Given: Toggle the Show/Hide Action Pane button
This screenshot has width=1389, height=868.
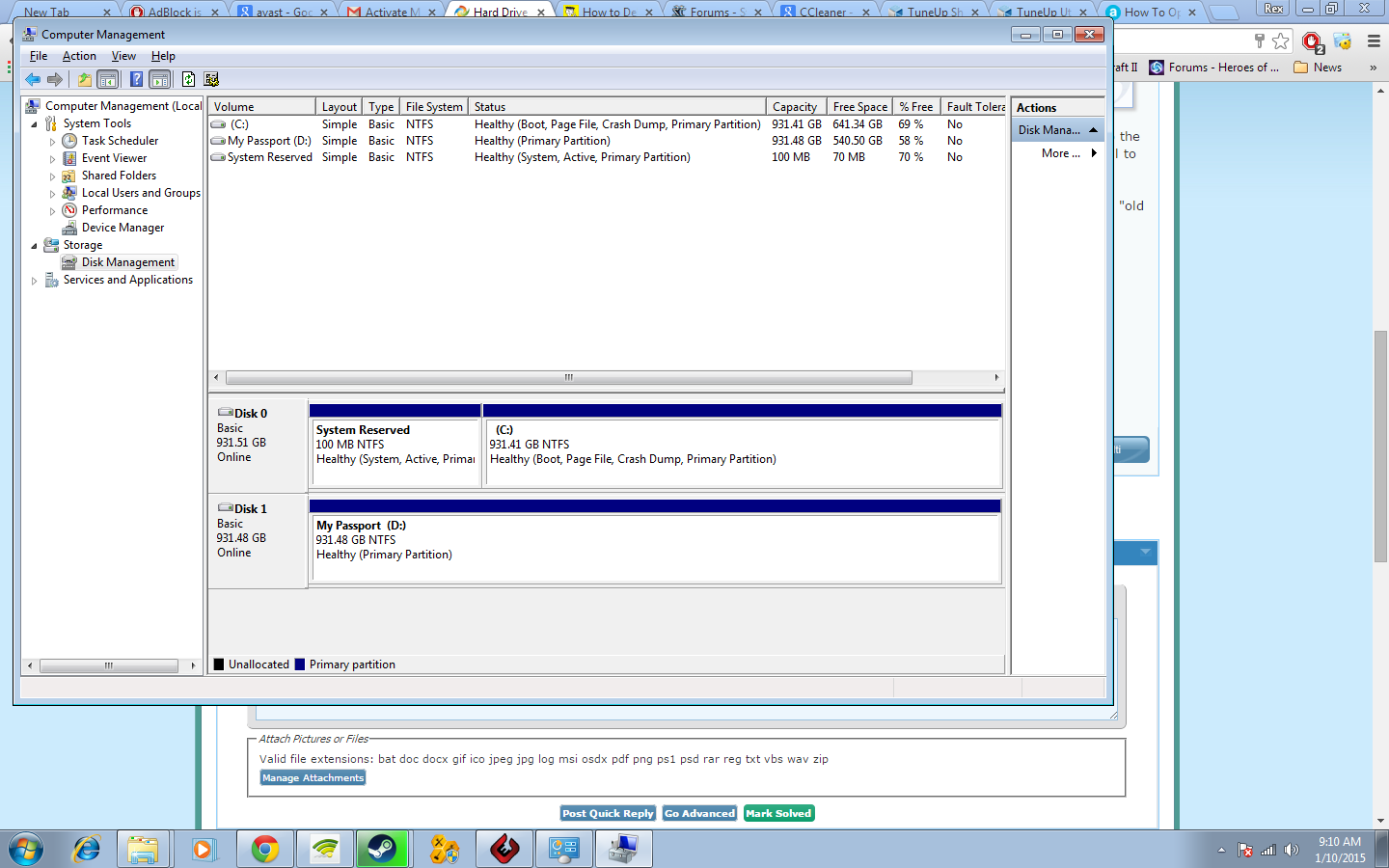Looking at the screenshot, I should point(160,79).
